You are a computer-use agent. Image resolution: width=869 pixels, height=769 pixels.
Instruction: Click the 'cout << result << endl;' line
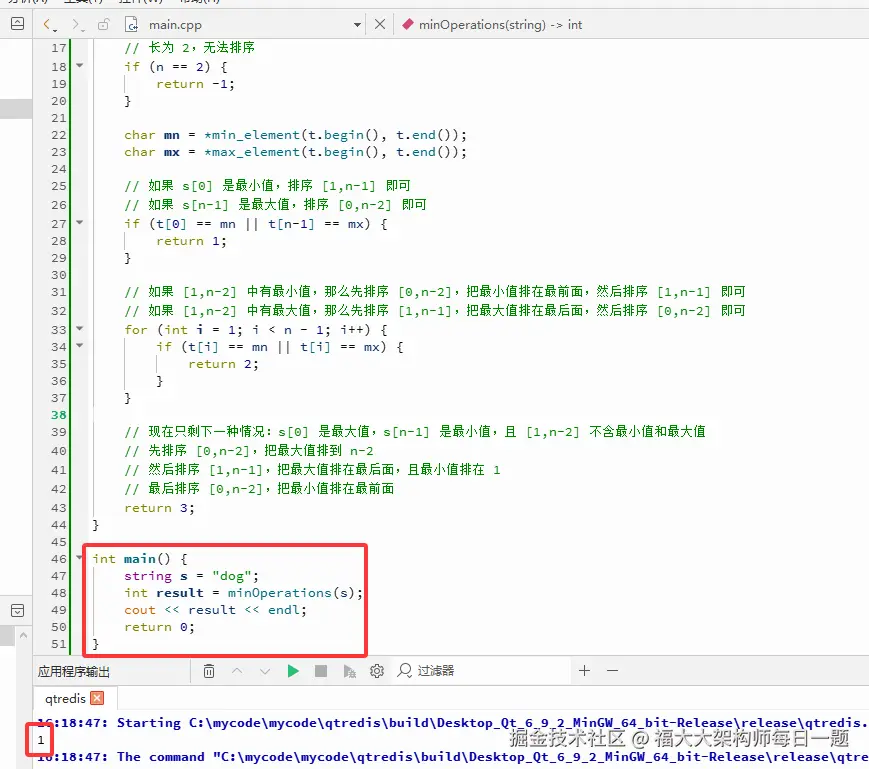click(215, 610)
